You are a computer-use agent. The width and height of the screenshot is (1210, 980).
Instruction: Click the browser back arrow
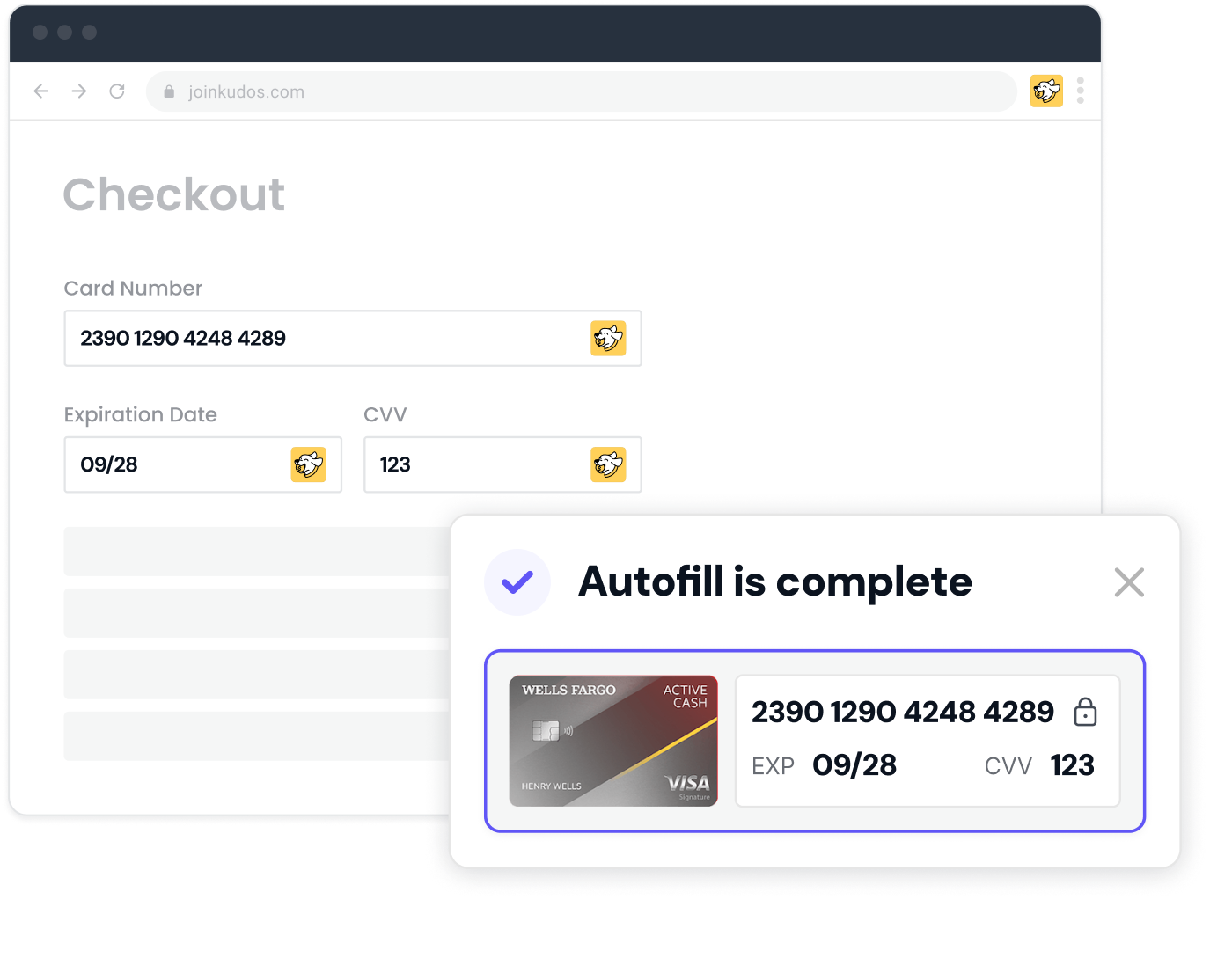(x=41, y=91)
